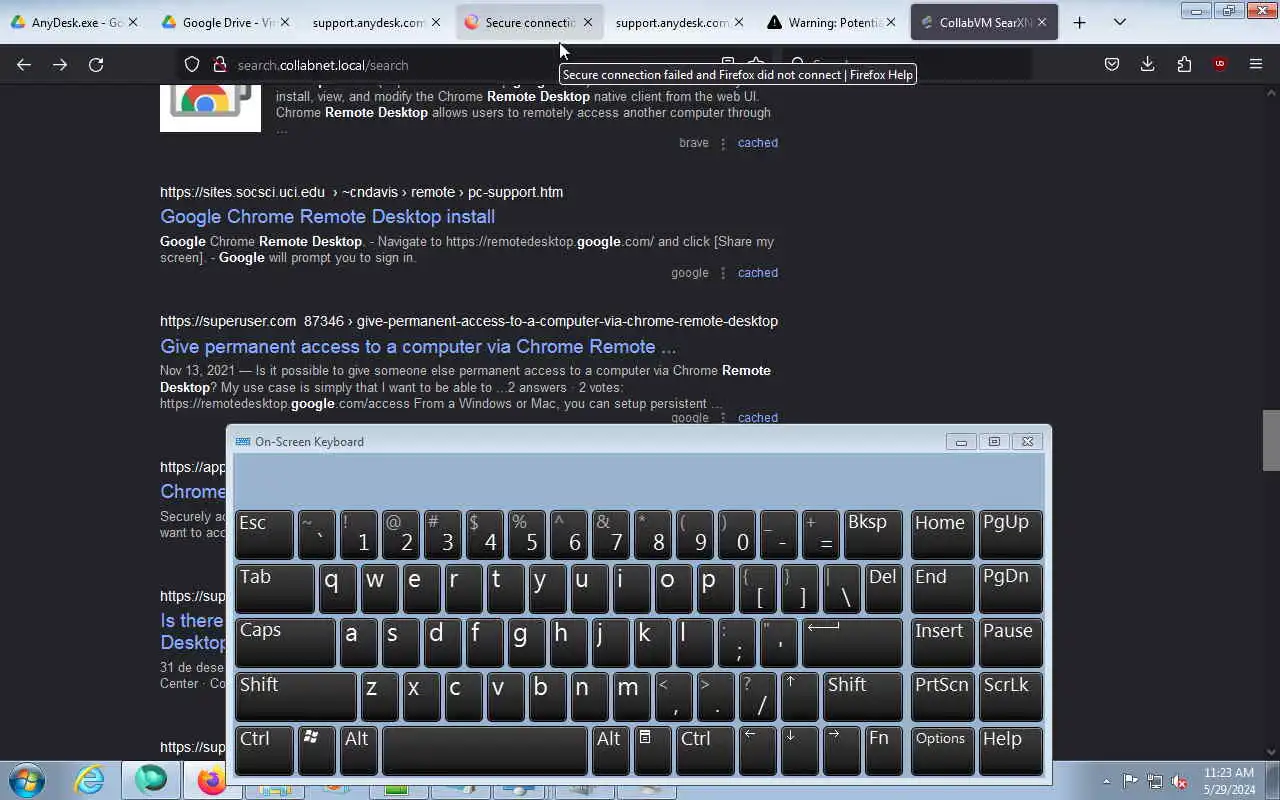Expand the list all tabs chevron
The height and width of the screenshot is (800, 1280).
coord(1120,22)
